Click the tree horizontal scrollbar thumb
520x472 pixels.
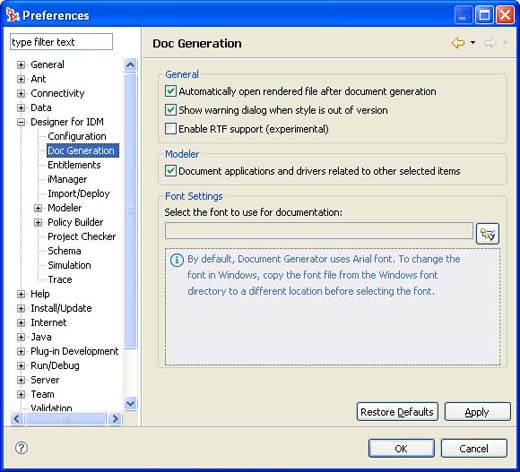coord(66,418)
